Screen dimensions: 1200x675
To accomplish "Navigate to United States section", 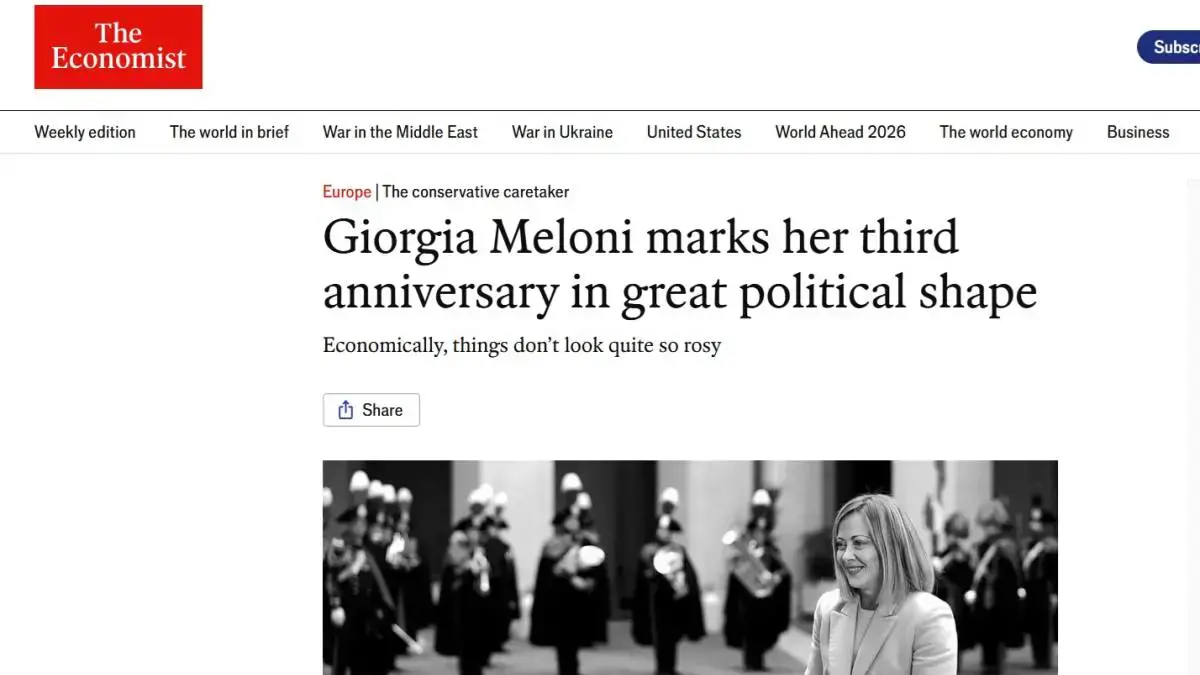I will pos(694,132).
